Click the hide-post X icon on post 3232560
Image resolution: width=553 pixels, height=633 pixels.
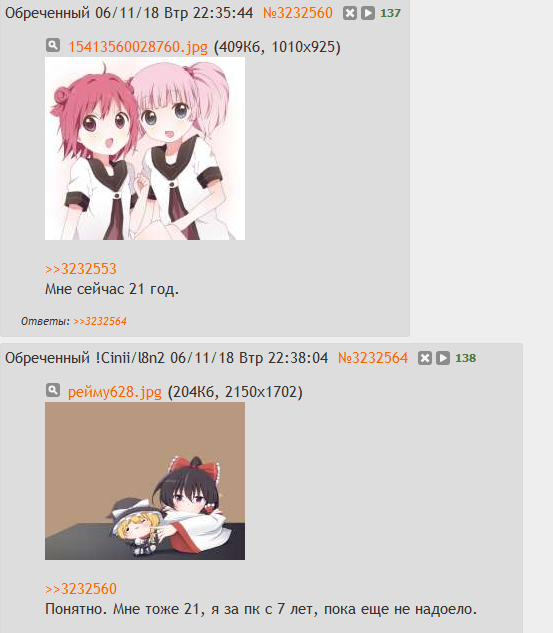click(350, 13)
